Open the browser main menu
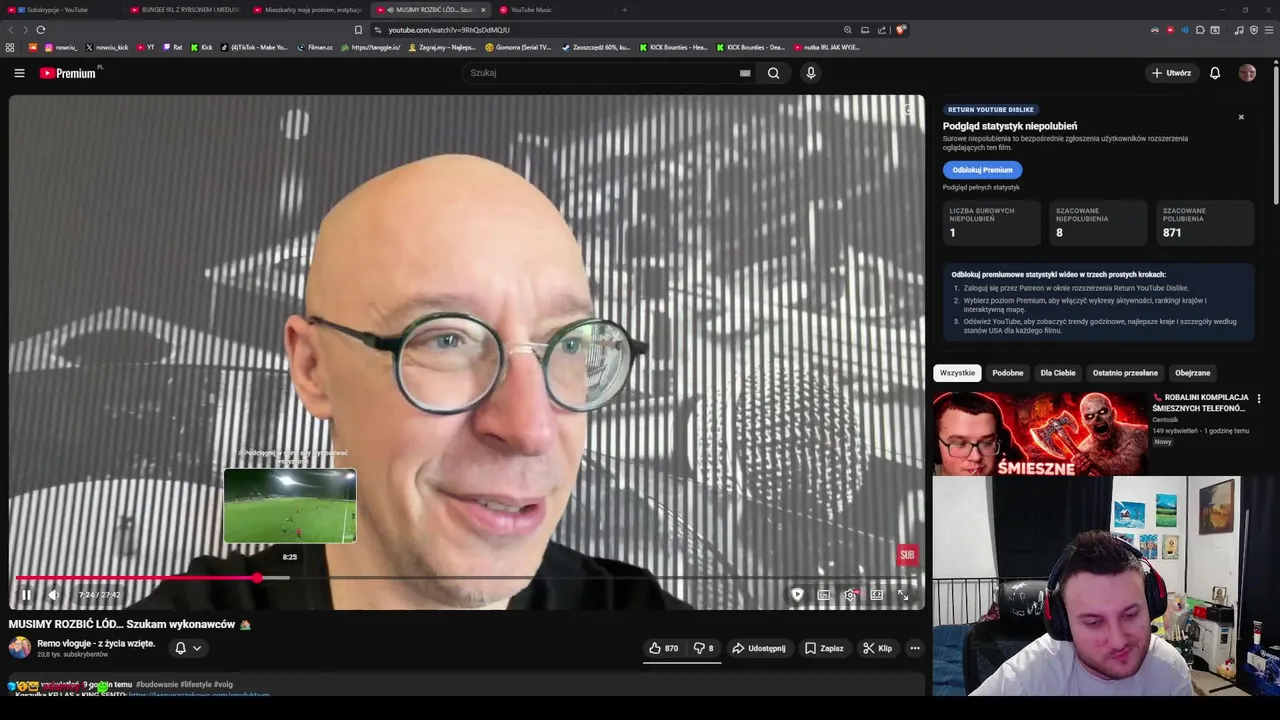 pyautogui.click(x=1268, y=30)
